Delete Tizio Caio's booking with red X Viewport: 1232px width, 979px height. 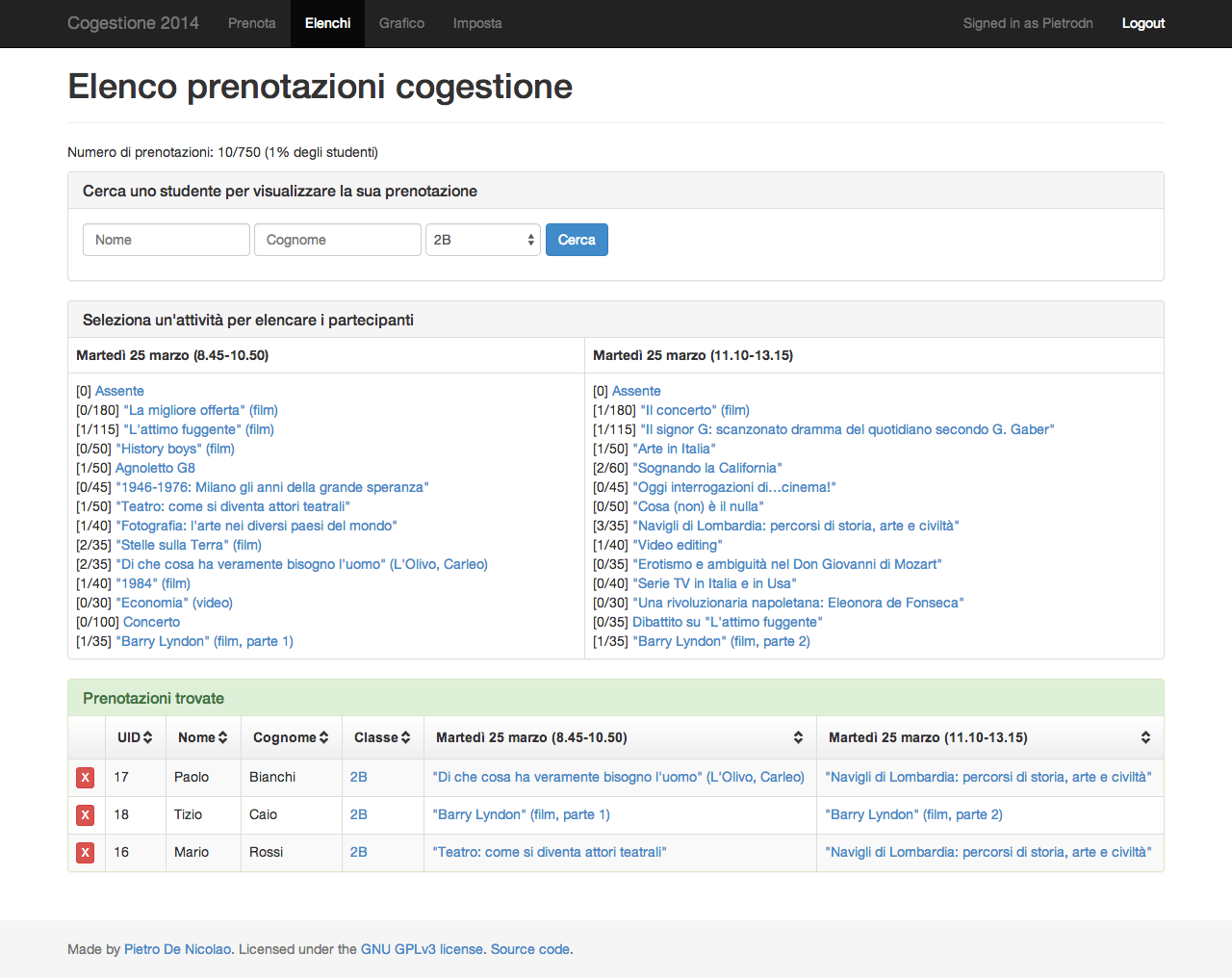pos(86,815)
